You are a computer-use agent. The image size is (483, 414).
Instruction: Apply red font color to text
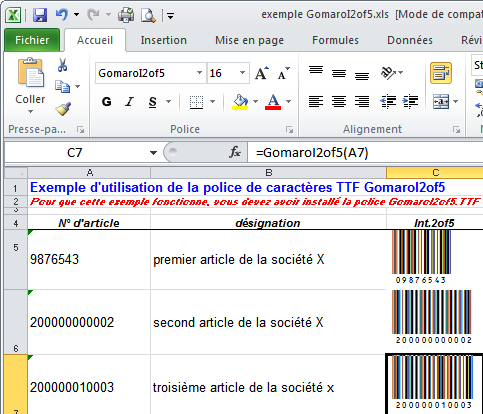pos(273,102)
